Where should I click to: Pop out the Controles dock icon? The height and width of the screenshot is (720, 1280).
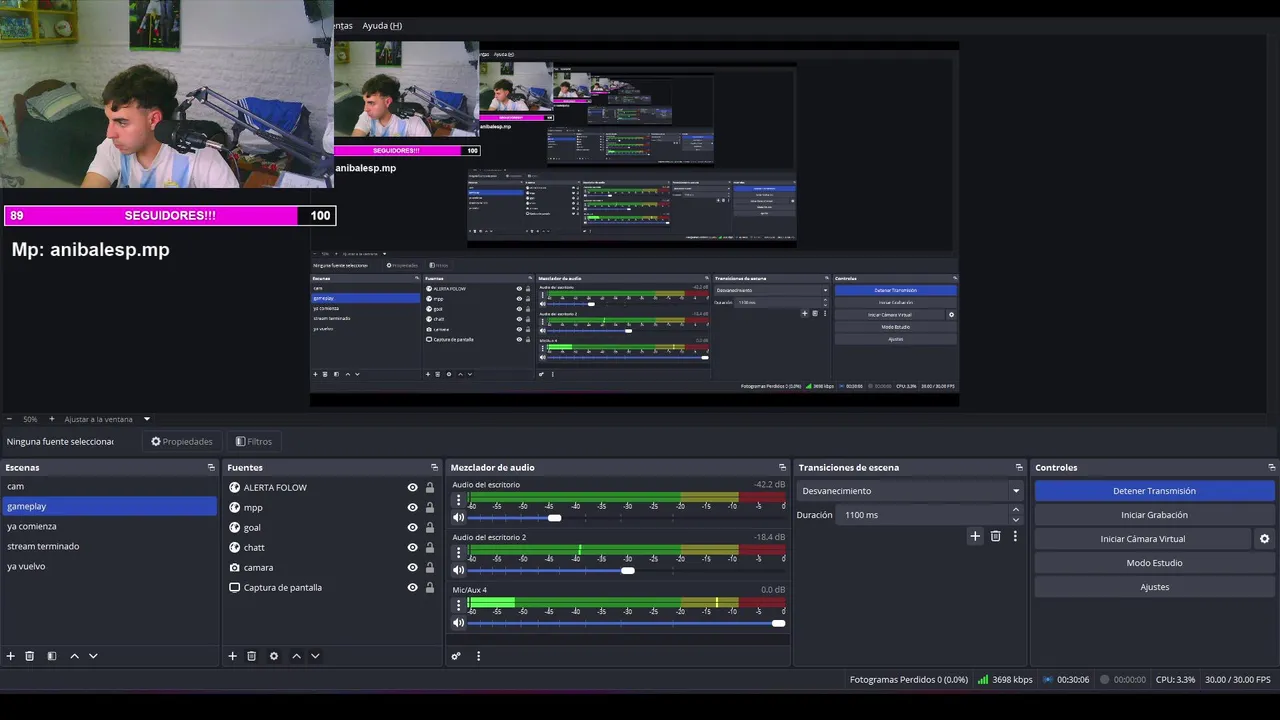pyautogui.click(x=1271, y=467)
